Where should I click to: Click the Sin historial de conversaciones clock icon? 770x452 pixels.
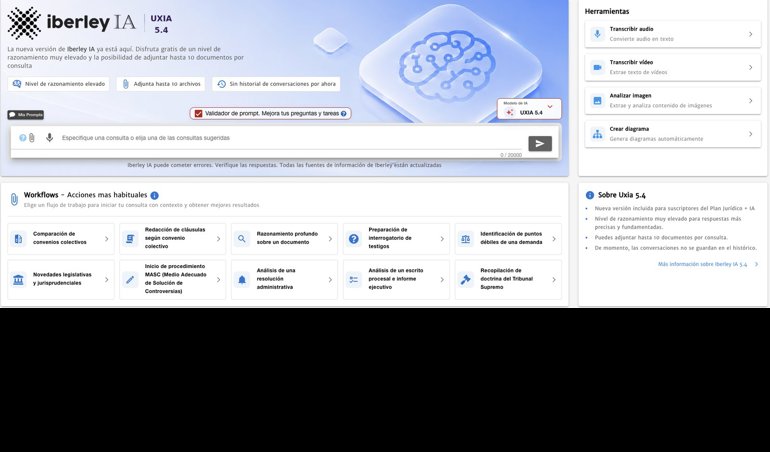point(221,84)
